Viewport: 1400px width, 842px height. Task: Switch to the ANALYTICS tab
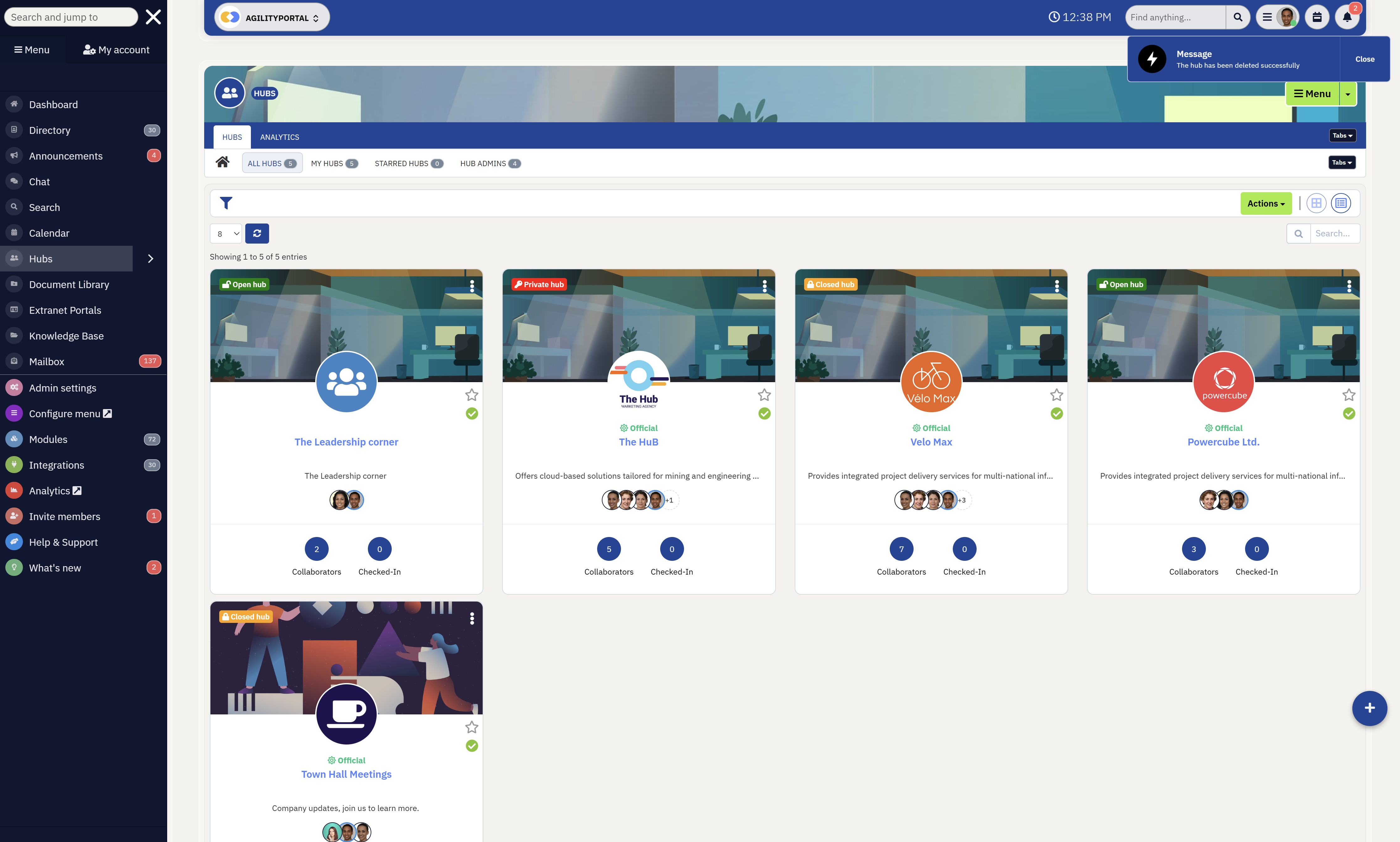280,137
